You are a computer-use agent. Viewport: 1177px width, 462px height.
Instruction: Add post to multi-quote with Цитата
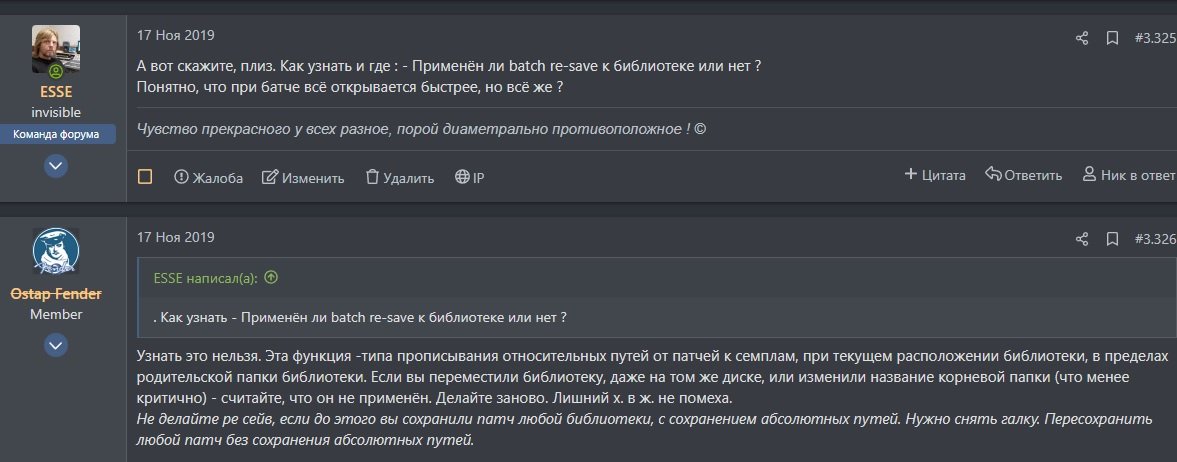click(935, 175)
